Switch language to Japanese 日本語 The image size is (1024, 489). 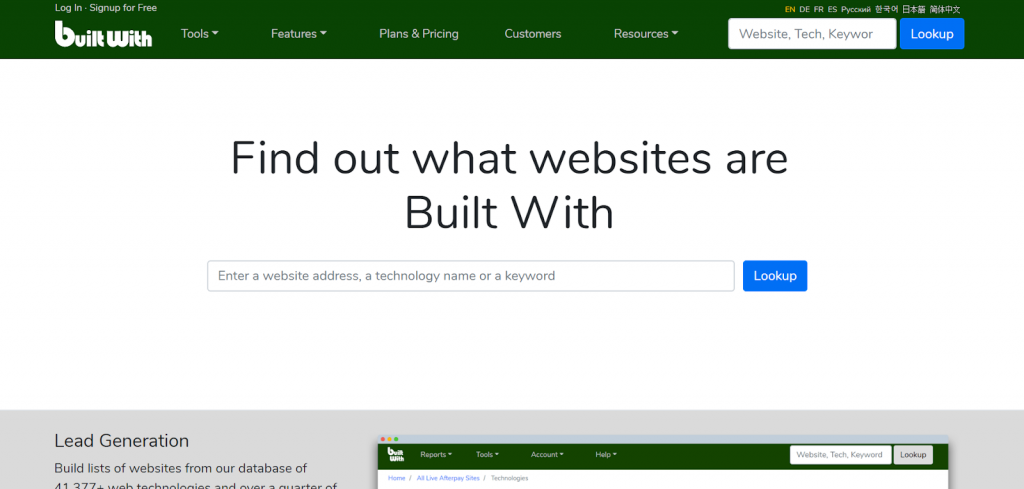tap(914, 9)
